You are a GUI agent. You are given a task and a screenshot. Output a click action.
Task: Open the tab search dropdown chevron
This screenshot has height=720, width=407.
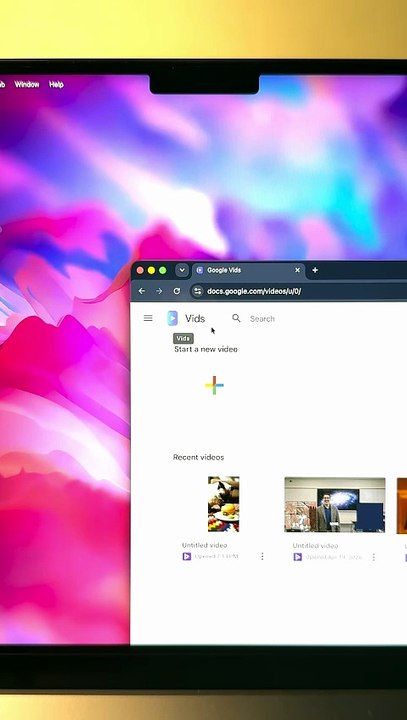(182, 270)
